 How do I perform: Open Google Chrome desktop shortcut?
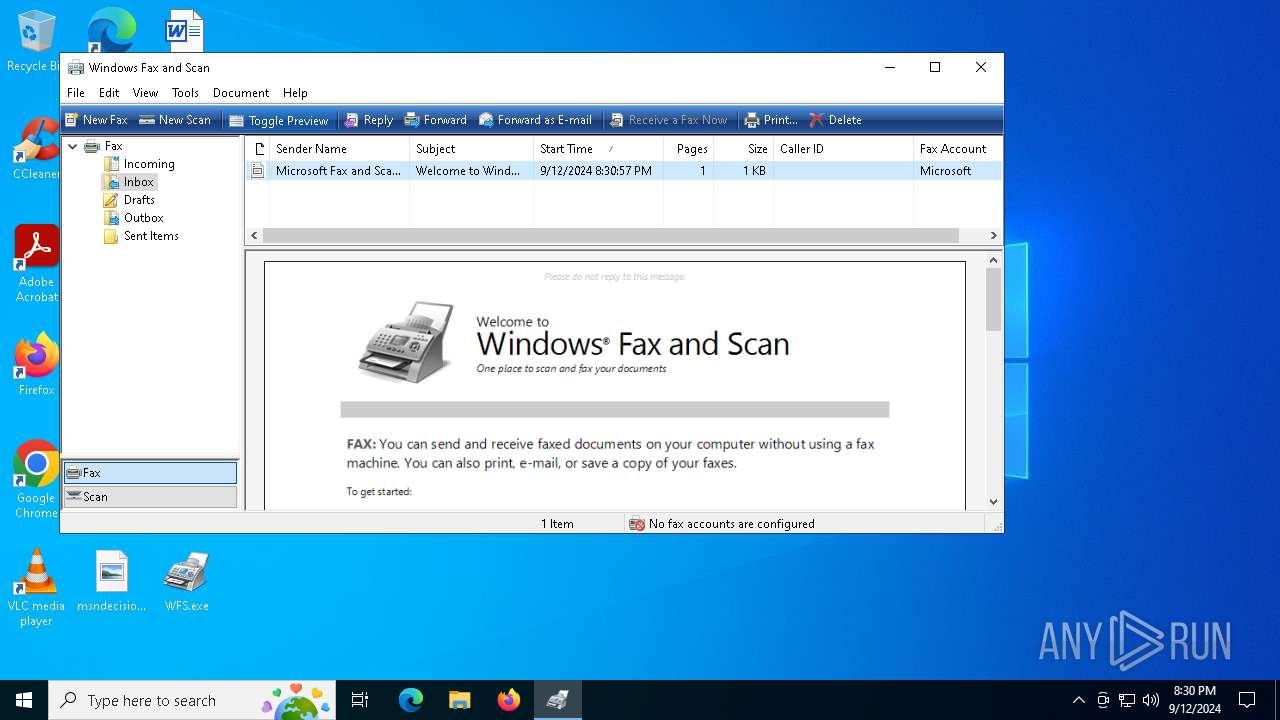coord(36,480)
